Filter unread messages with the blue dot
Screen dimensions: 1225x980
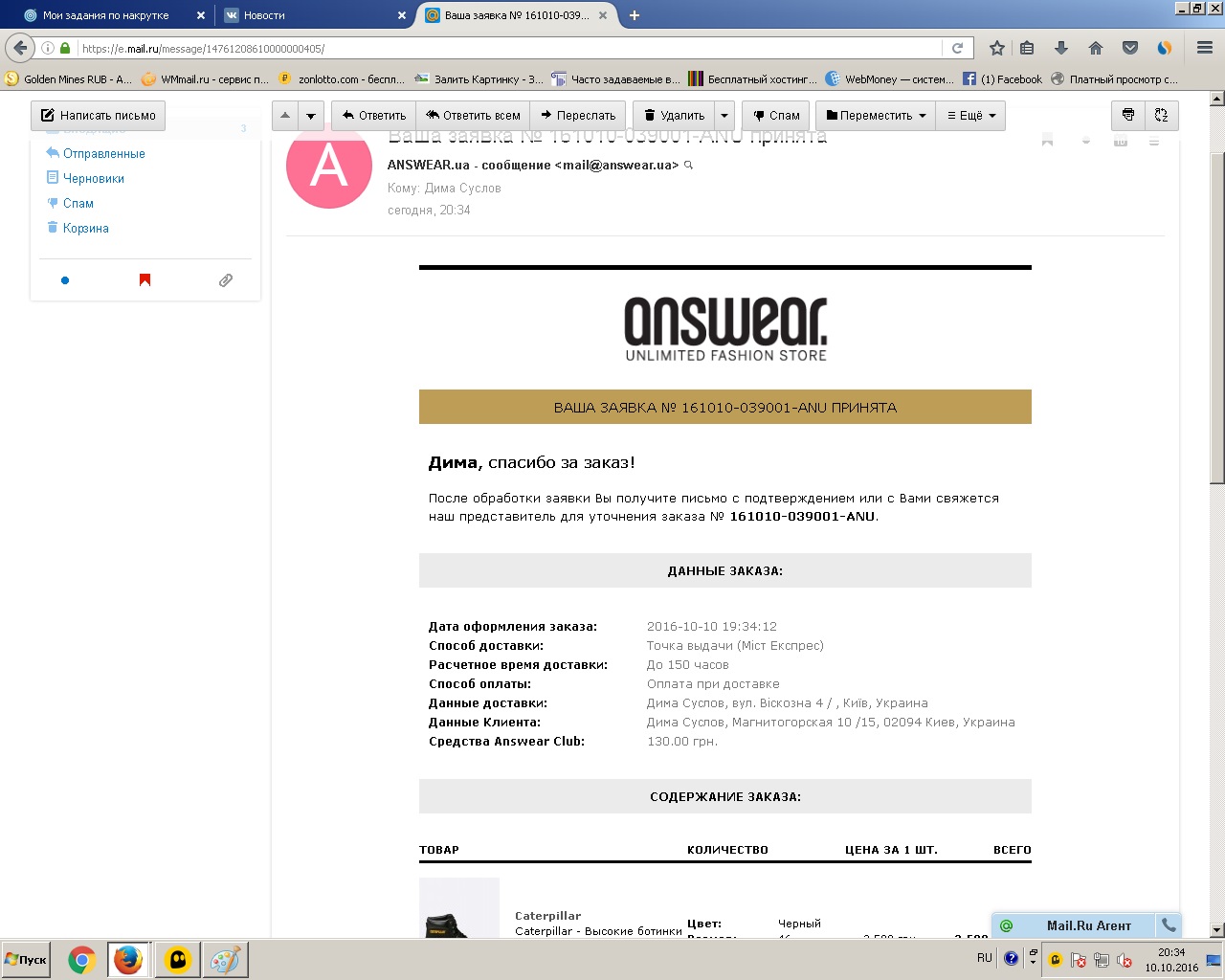pyautogui.click(x=65, y=280)
